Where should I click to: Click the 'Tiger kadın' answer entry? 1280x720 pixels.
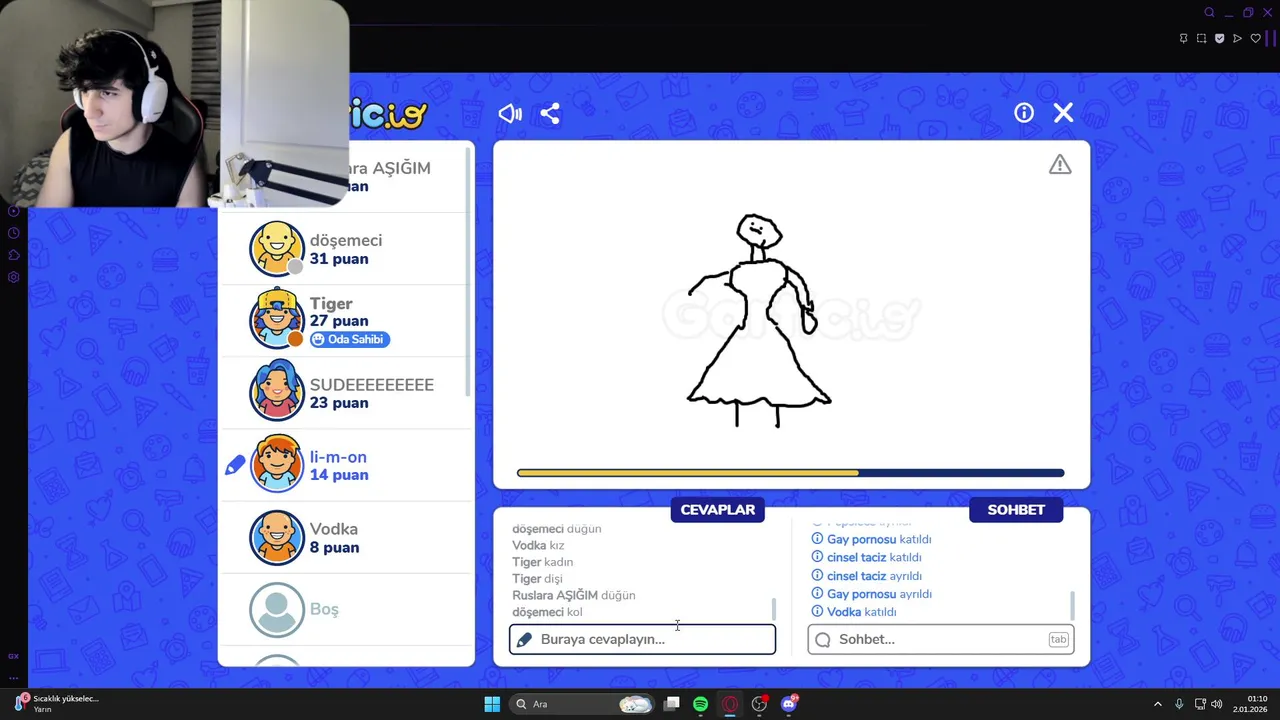click(x=542, y=562)
